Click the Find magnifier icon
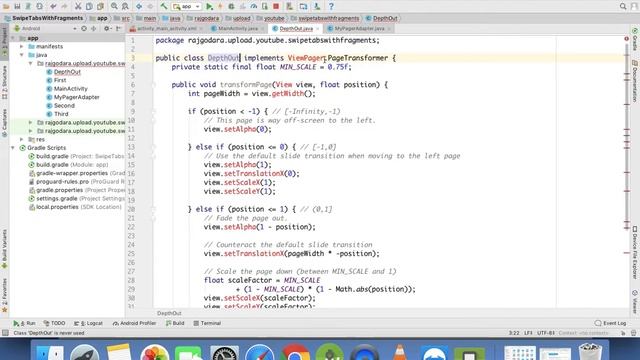The width and height of the screenshot is (640, 360). point(114,6)
